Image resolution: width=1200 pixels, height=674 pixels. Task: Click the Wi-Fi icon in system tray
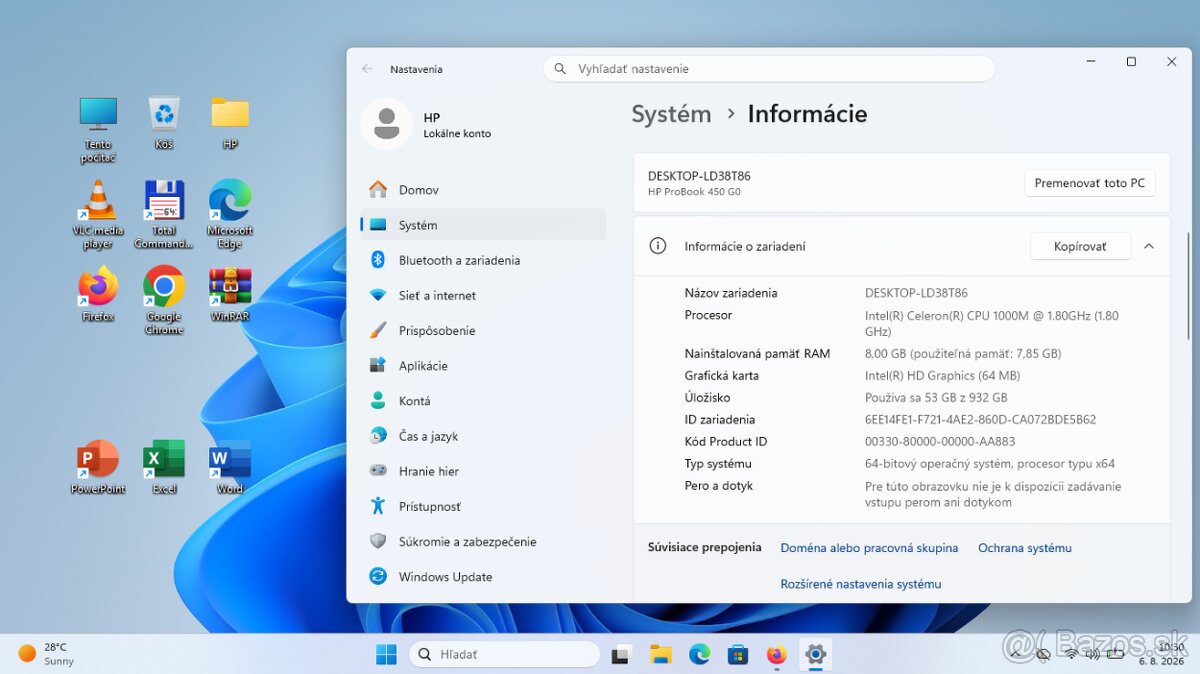tap(1071, 654)
